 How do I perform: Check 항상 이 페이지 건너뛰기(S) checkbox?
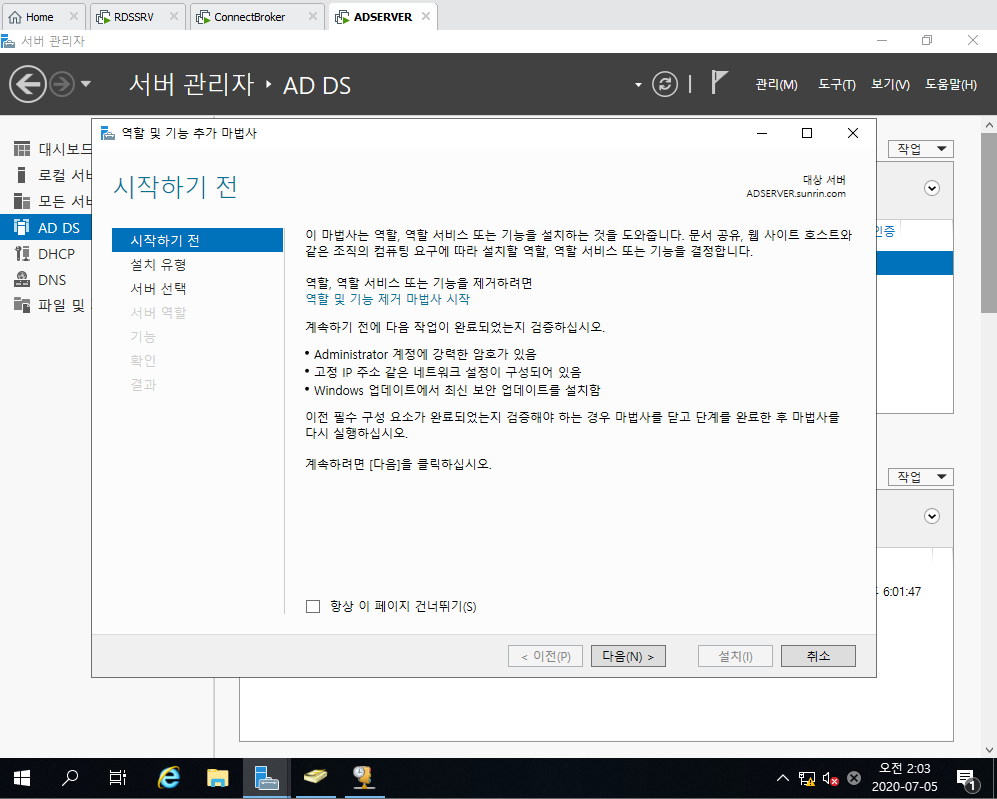(x=313, y=606)
